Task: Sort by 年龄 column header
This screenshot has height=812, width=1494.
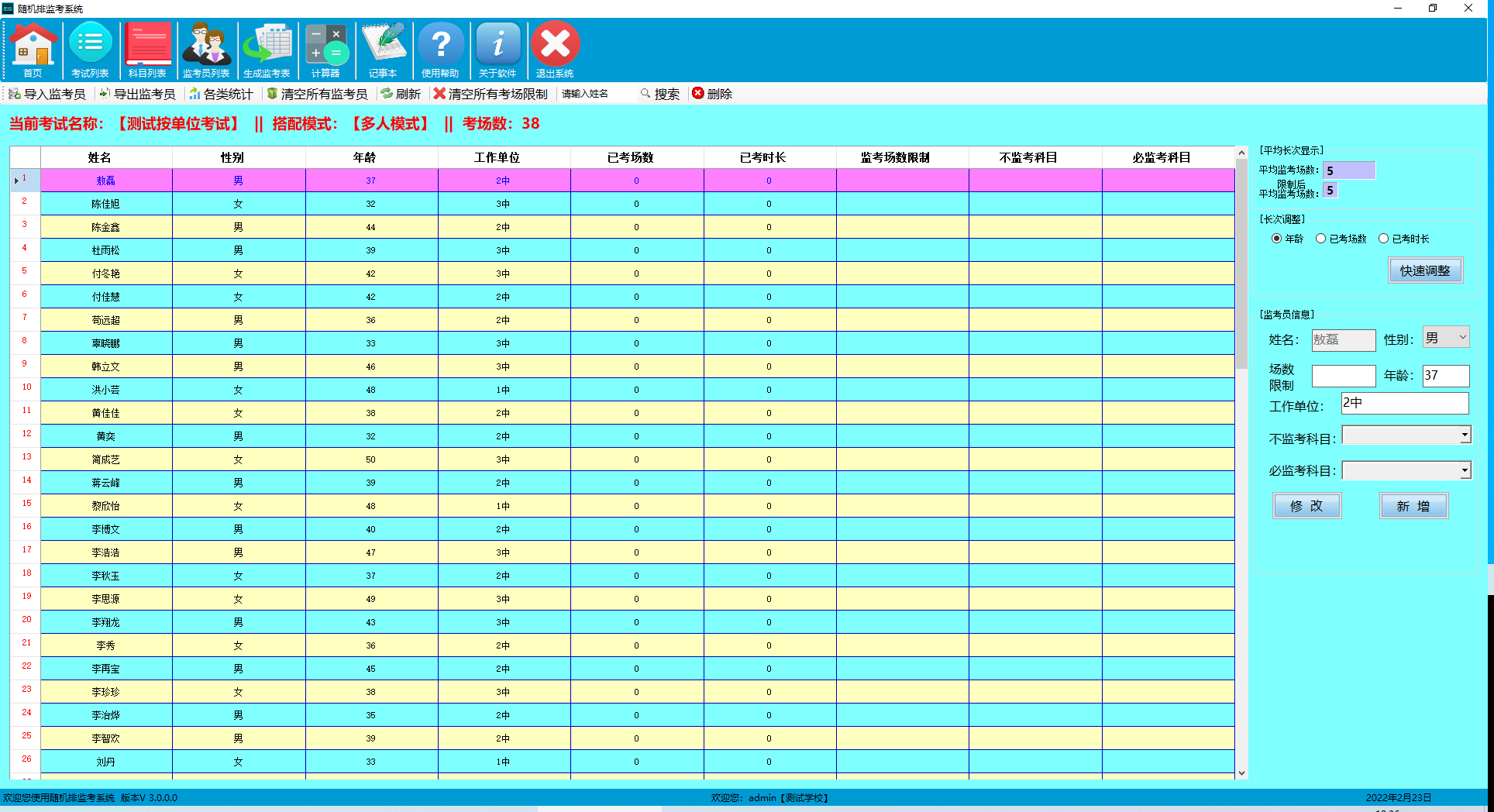Action: click(372, 157)
